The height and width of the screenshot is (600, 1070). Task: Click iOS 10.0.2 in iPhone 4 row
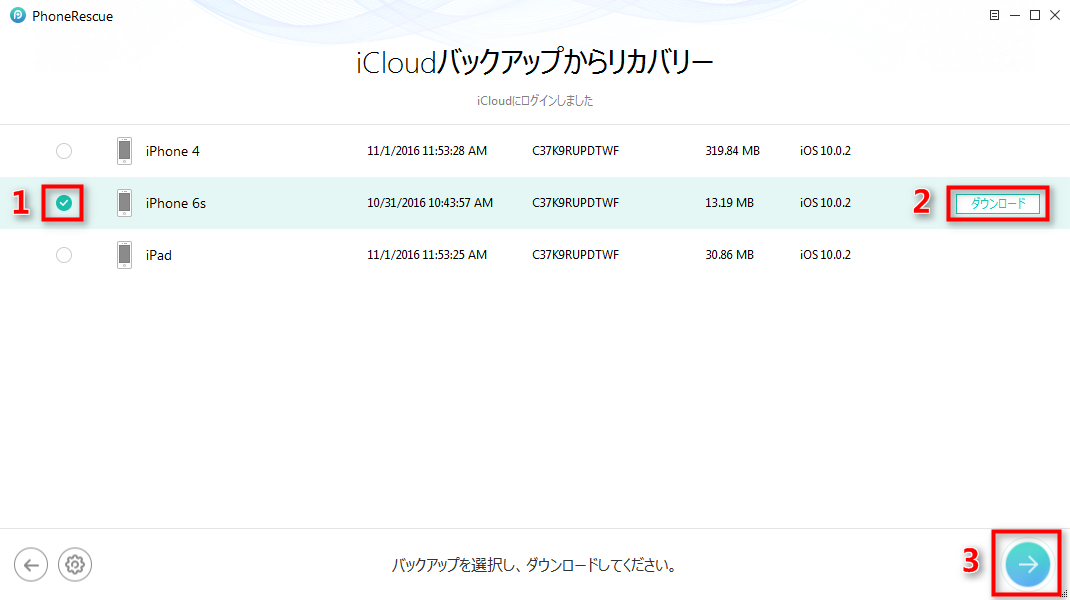[825, 151]
